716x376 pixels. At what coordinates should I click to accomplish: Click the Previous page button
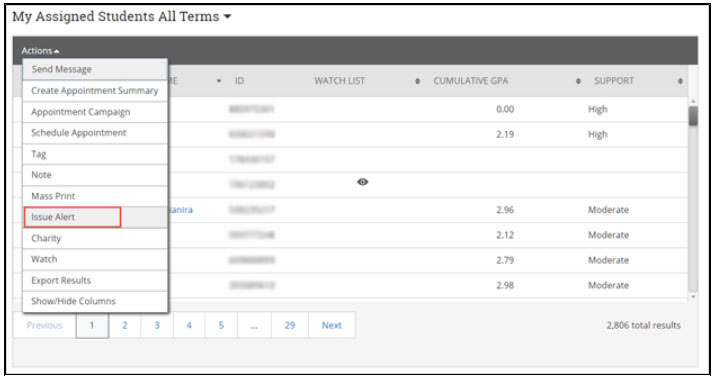point(44,325)
